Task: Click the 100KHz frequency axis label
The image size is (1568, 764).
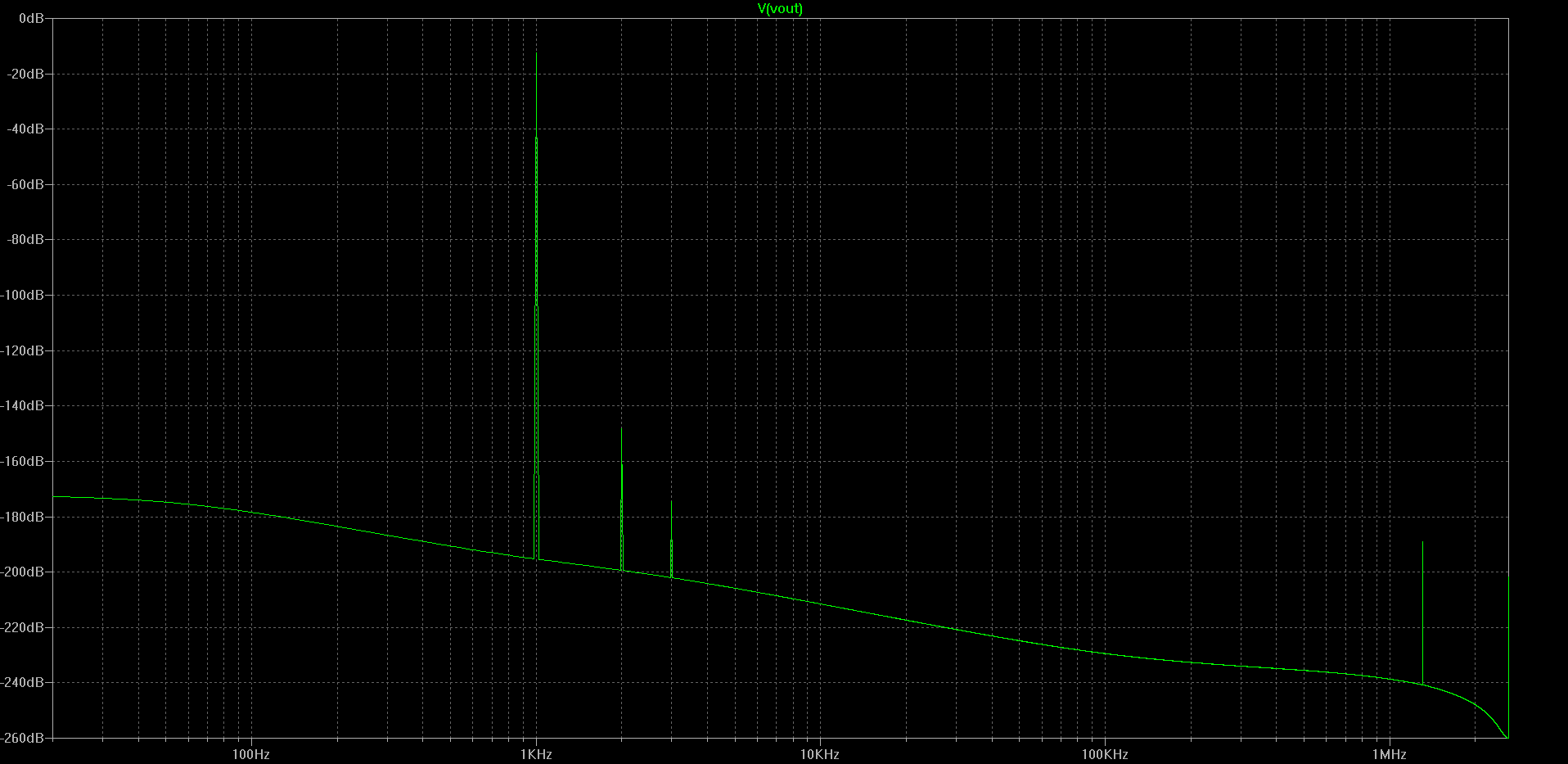Action: [x=1105, y=754]
